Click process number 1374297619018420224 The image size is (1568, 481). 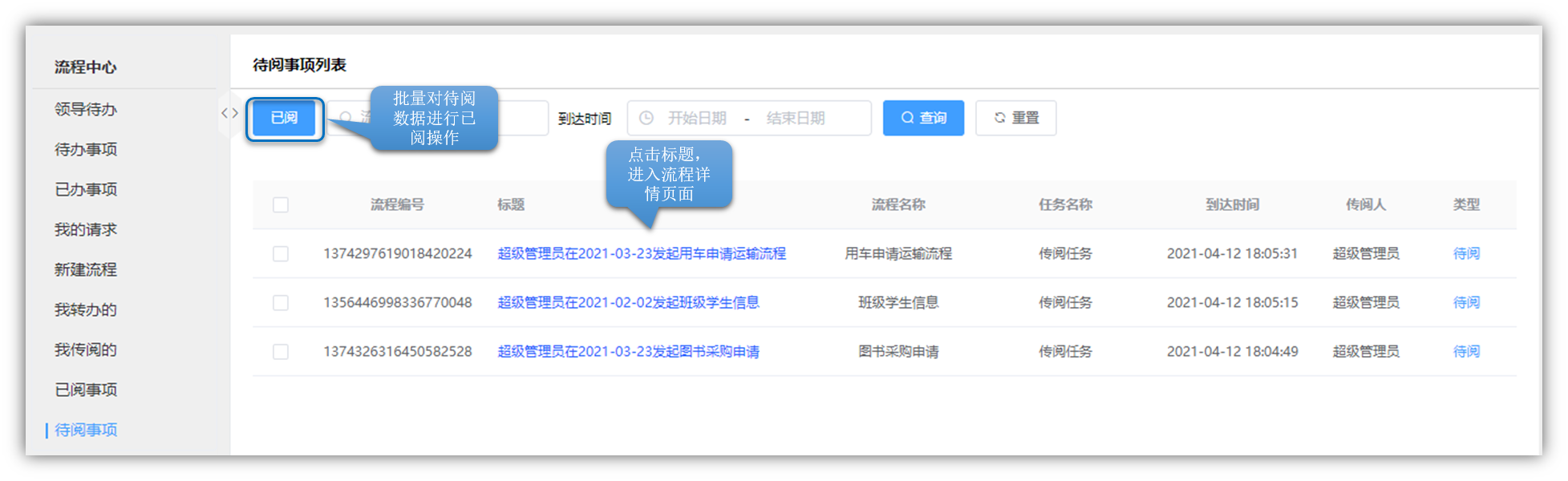point(397,253)
